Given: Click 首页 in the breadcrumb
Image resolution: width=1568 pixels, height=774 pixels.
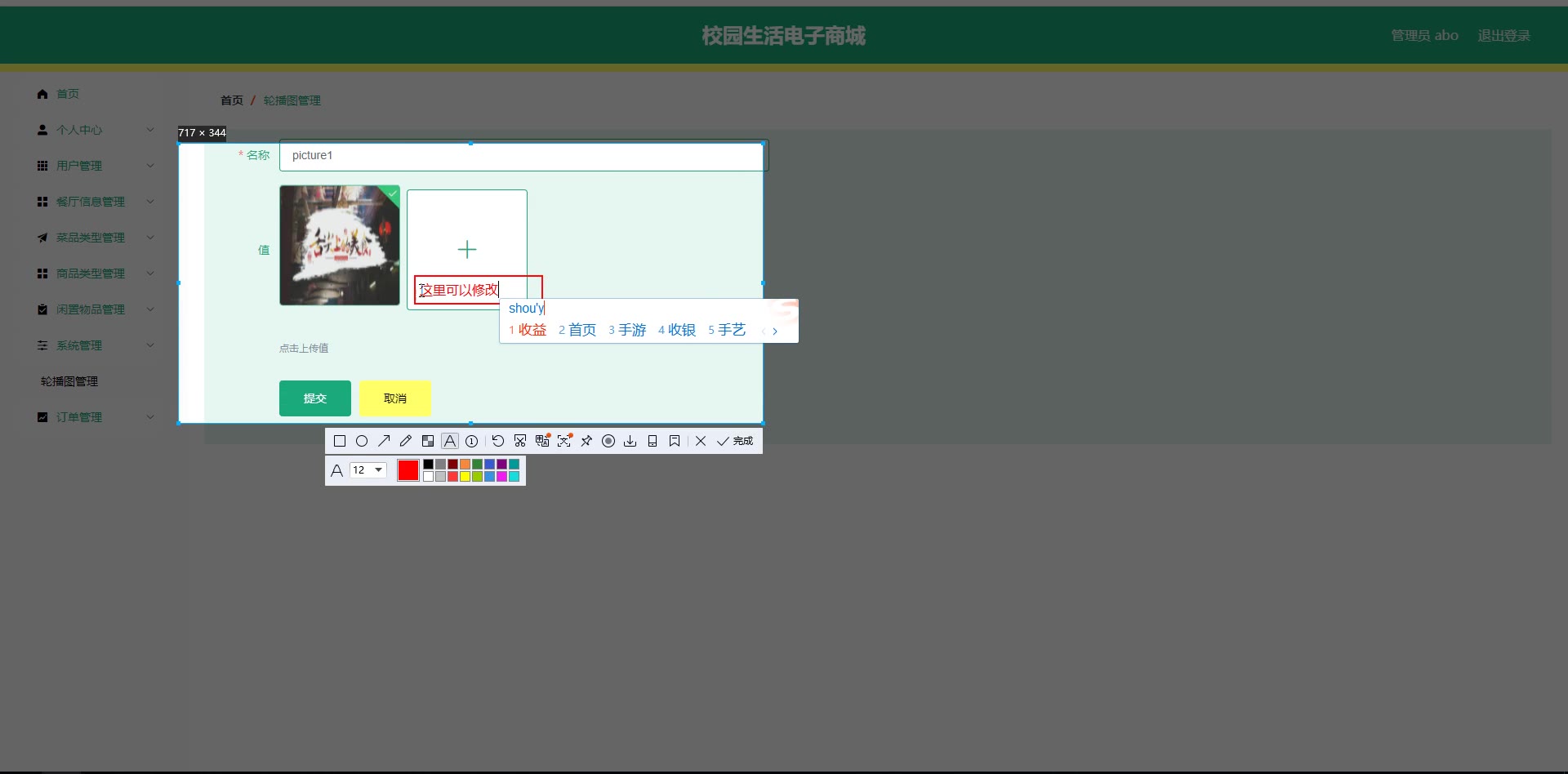Looking at the screenshot, I should (x=232, y=100).
